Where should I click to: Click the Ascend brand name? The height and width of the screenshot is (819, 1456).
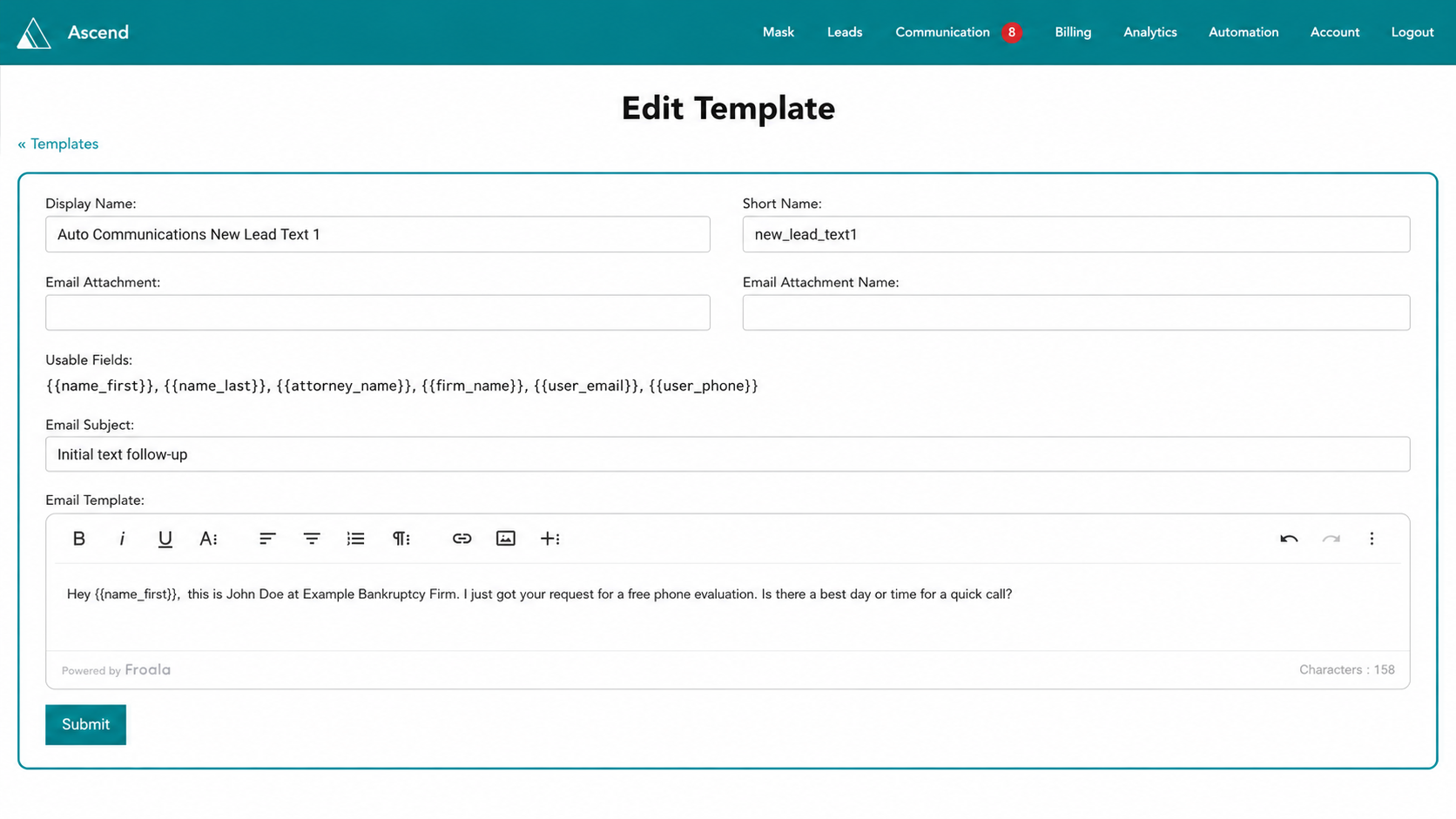[98, 32]
